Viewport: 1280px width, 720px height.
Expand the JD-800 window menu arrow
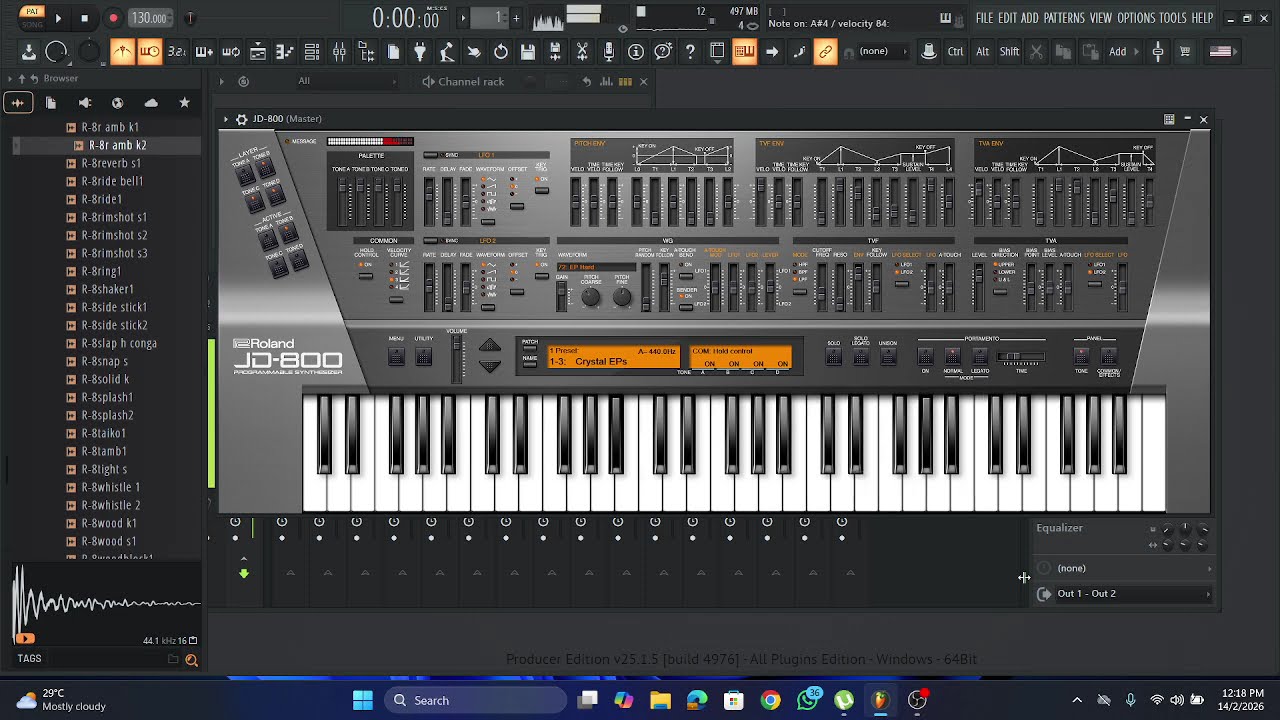[x=226, y=119]
